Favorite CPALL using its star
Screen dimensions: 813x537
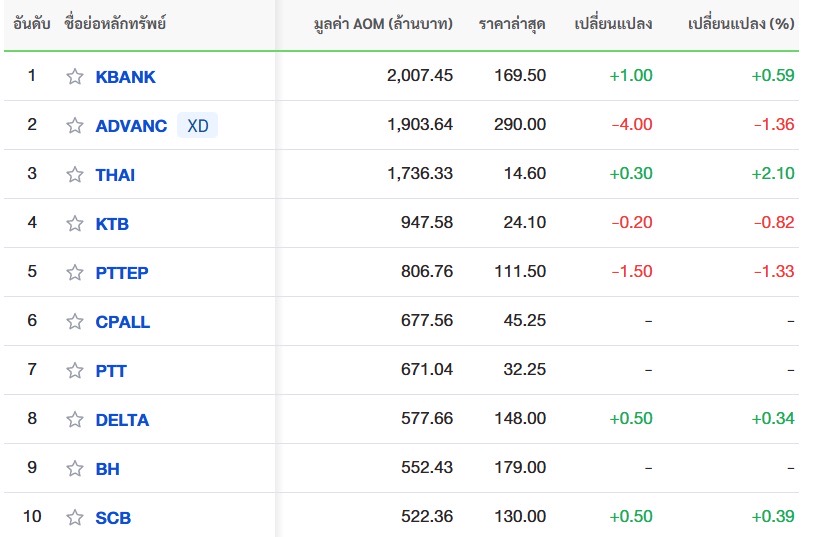pyautogui.click(x=75, y=322)
